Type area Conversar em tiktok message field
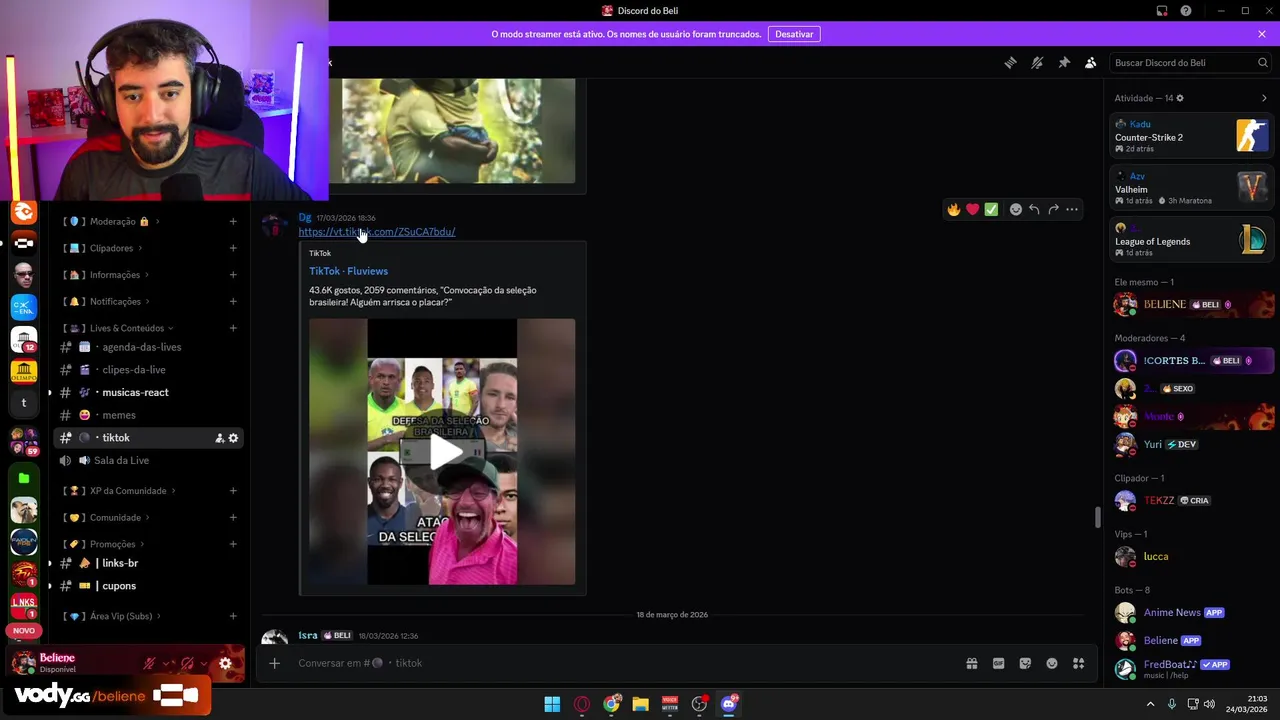Viewport: 1280px width, 720px height. click(x=620, y=663)
